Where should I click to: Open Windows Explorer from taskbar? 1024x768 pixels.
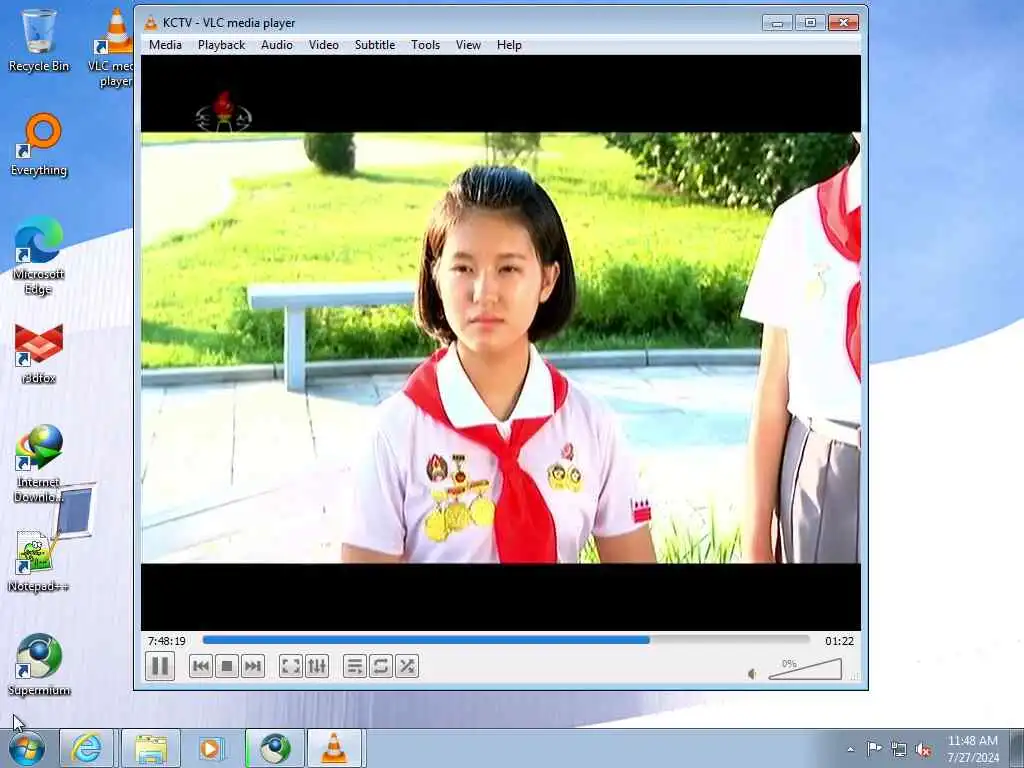pos(151,748)
